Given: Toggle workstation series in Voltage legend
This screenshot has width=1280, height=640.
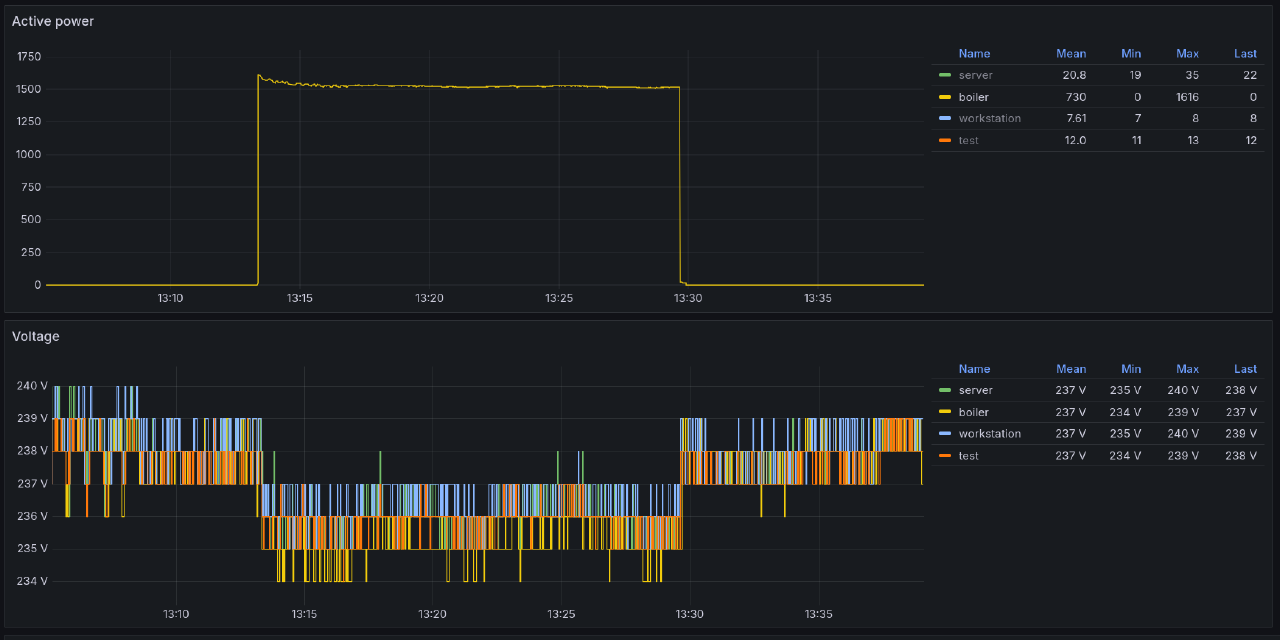Looking at the screenshot, I should coord(989,434).
